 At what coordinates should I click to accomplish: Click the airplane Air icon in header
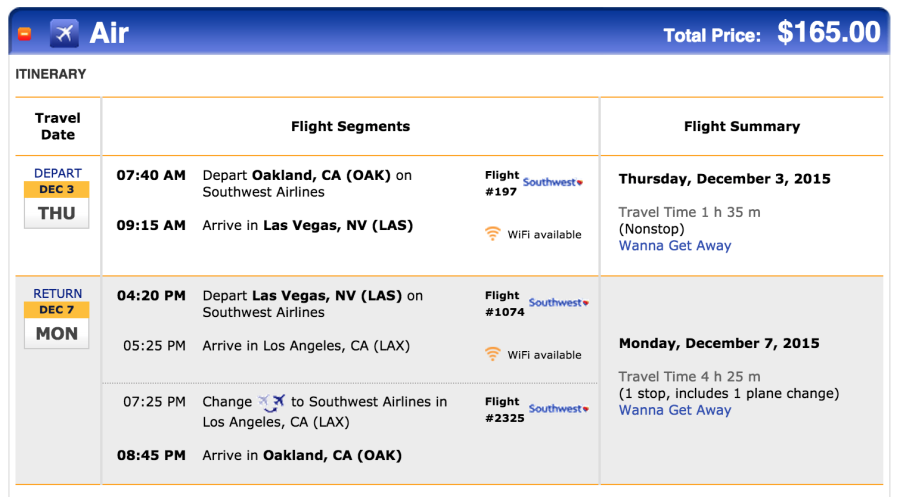(64, 33)
